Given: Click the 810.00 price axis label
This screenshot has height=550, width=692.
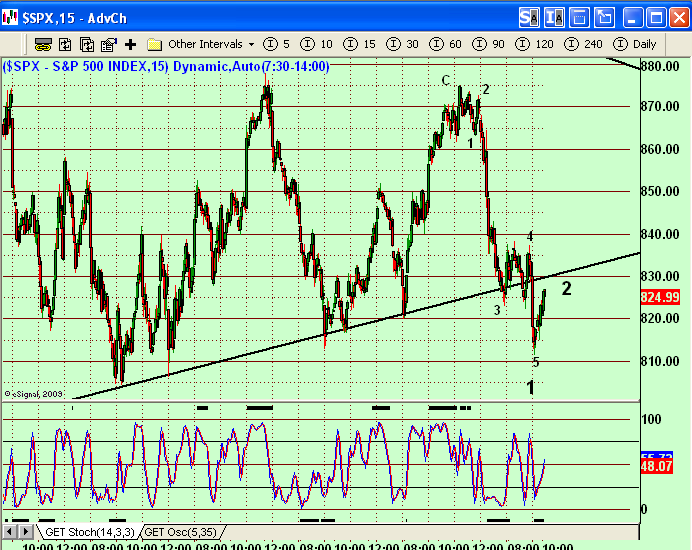Looking at the screenshot, I should point(660,362).
